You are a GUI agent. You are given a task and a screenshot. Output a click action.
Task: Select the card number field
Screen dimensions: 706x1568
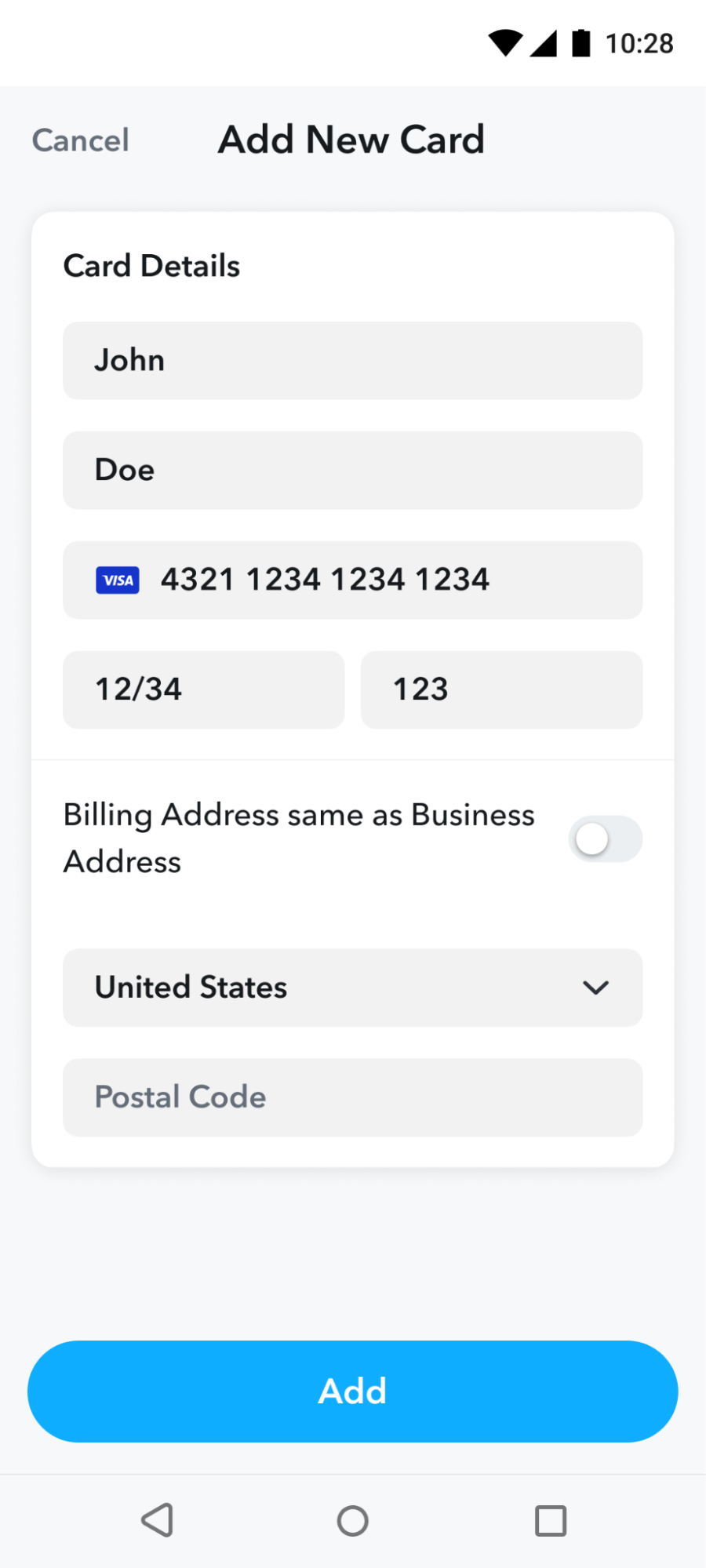[352, 580]
